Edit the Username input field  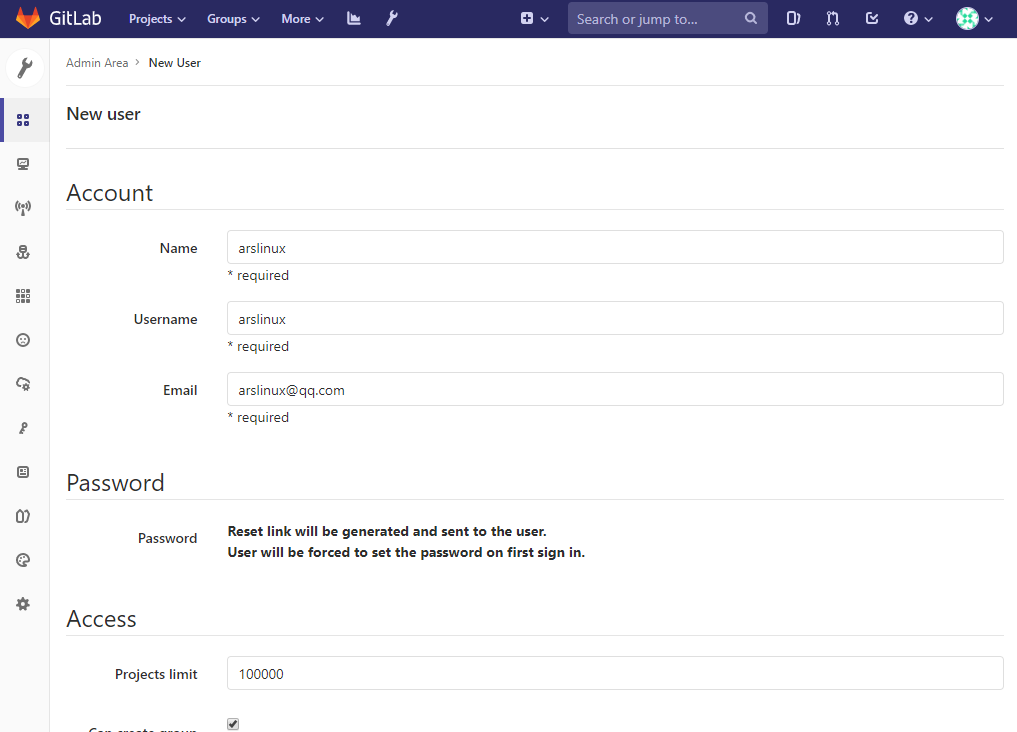[x=615, y=318]
